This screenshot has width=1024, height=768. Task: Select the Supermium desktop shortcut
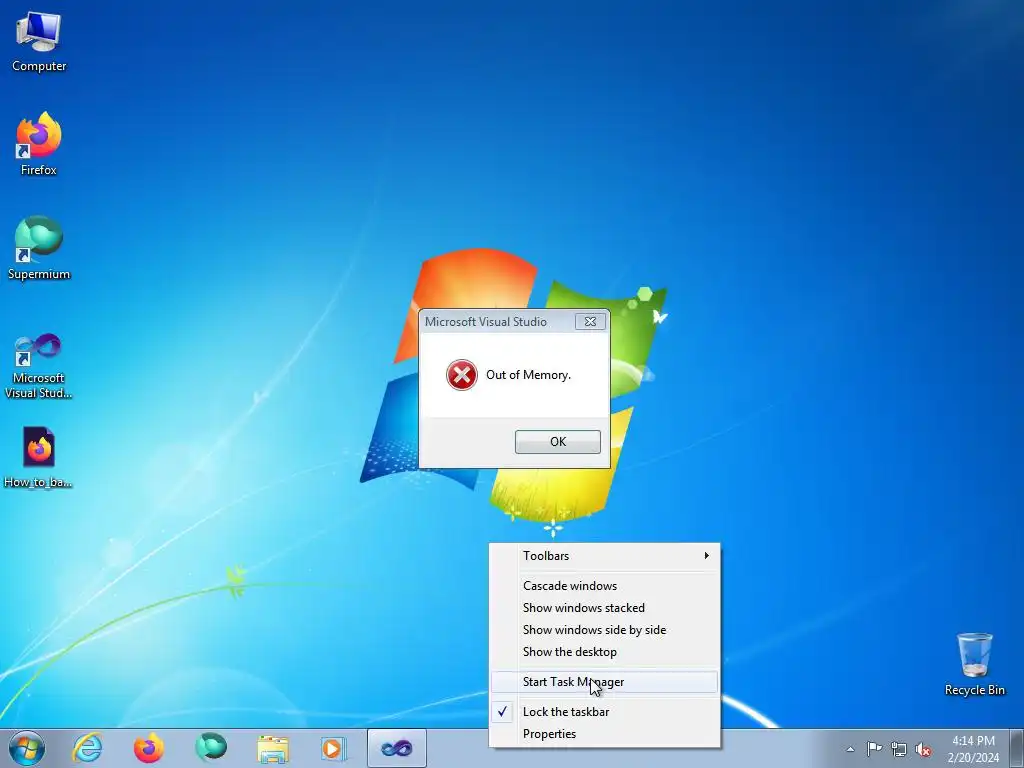pyautogui.click(x=39, y=248)
